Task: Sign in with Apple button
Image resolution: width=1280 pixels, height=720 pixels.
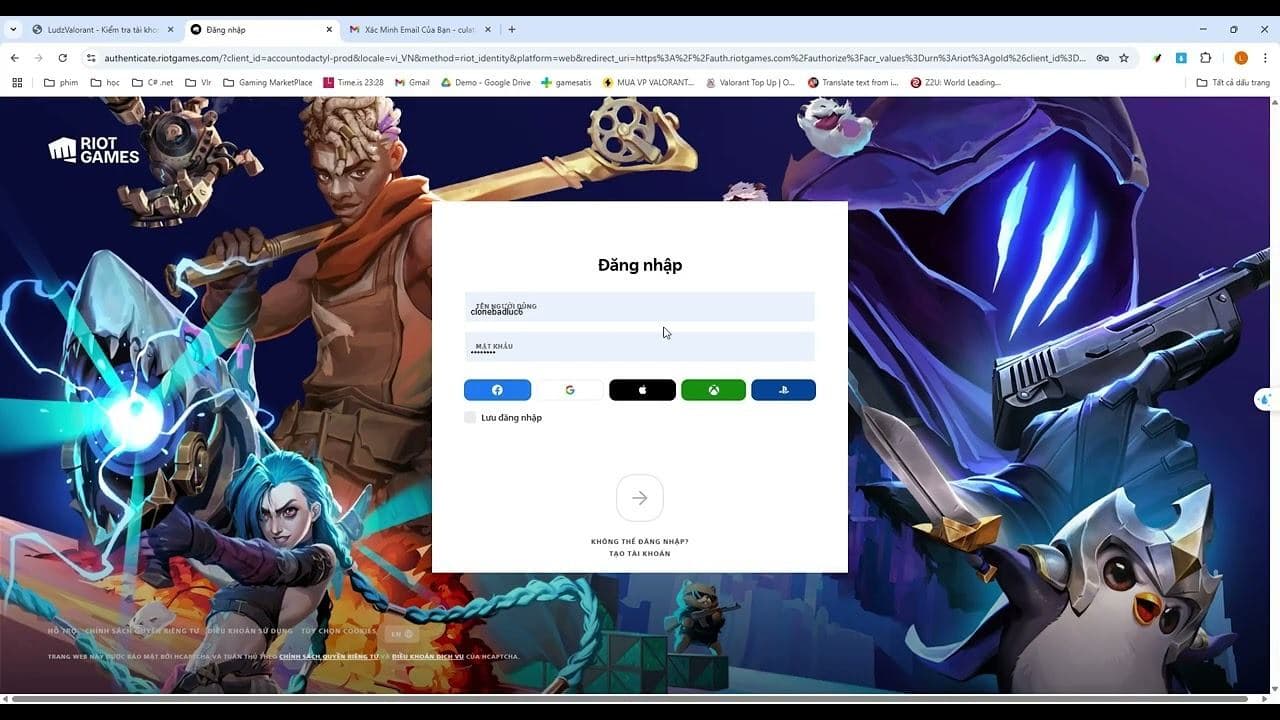Action: (642, 390)
